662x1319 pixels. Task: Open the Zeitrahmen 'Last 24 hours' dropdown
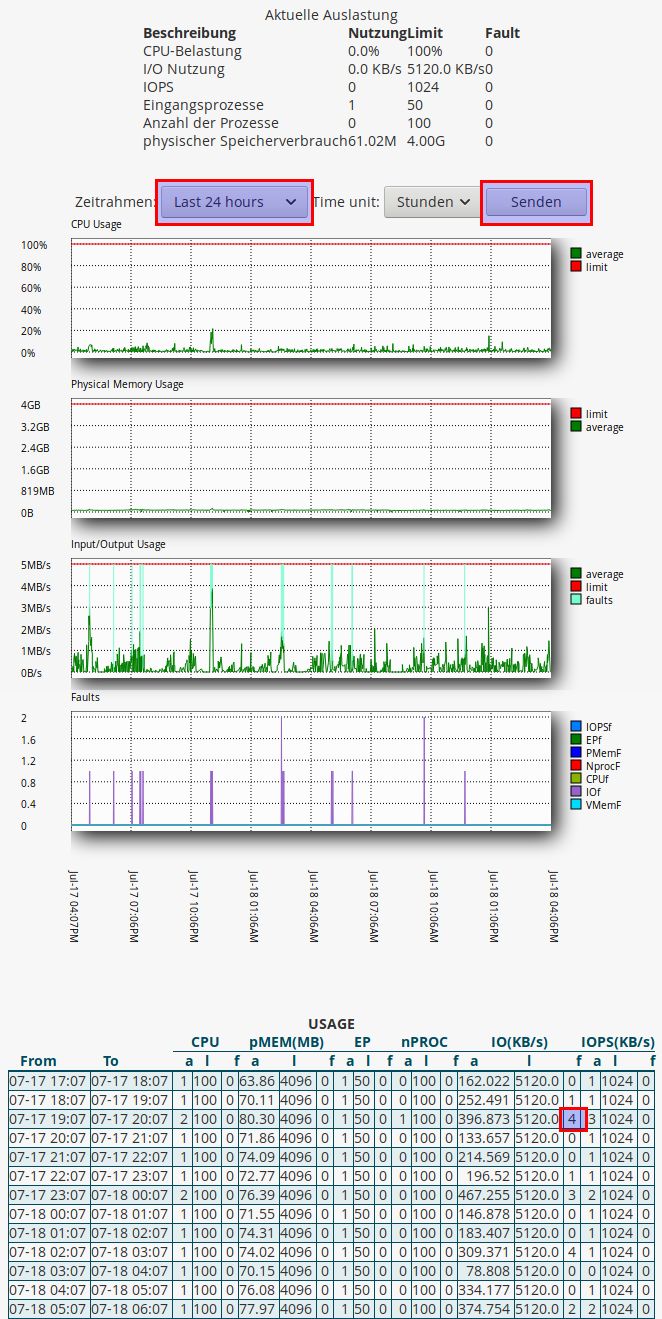pyautogui.click(x=235, y=202)
